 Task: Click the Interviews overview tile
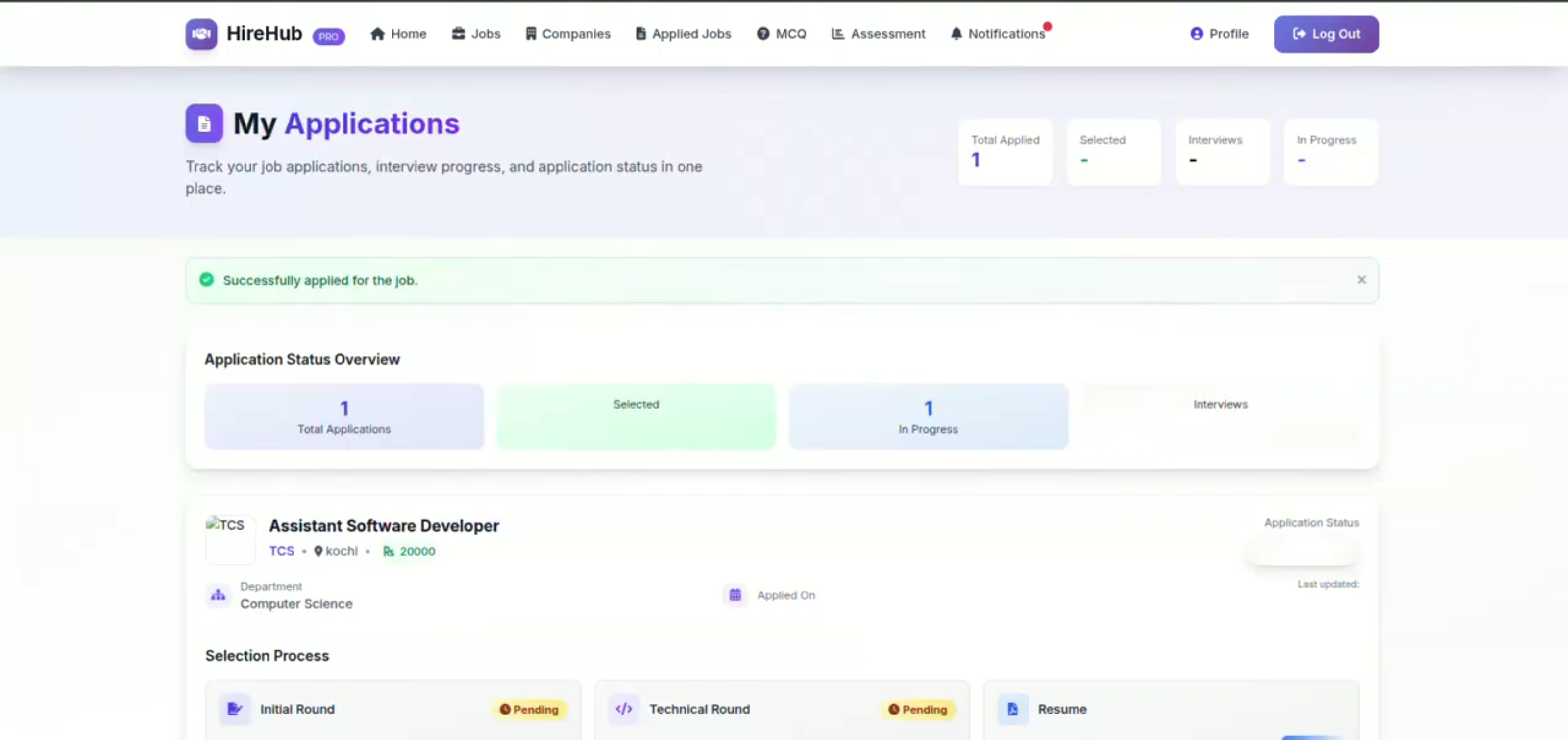(1220, 417)
